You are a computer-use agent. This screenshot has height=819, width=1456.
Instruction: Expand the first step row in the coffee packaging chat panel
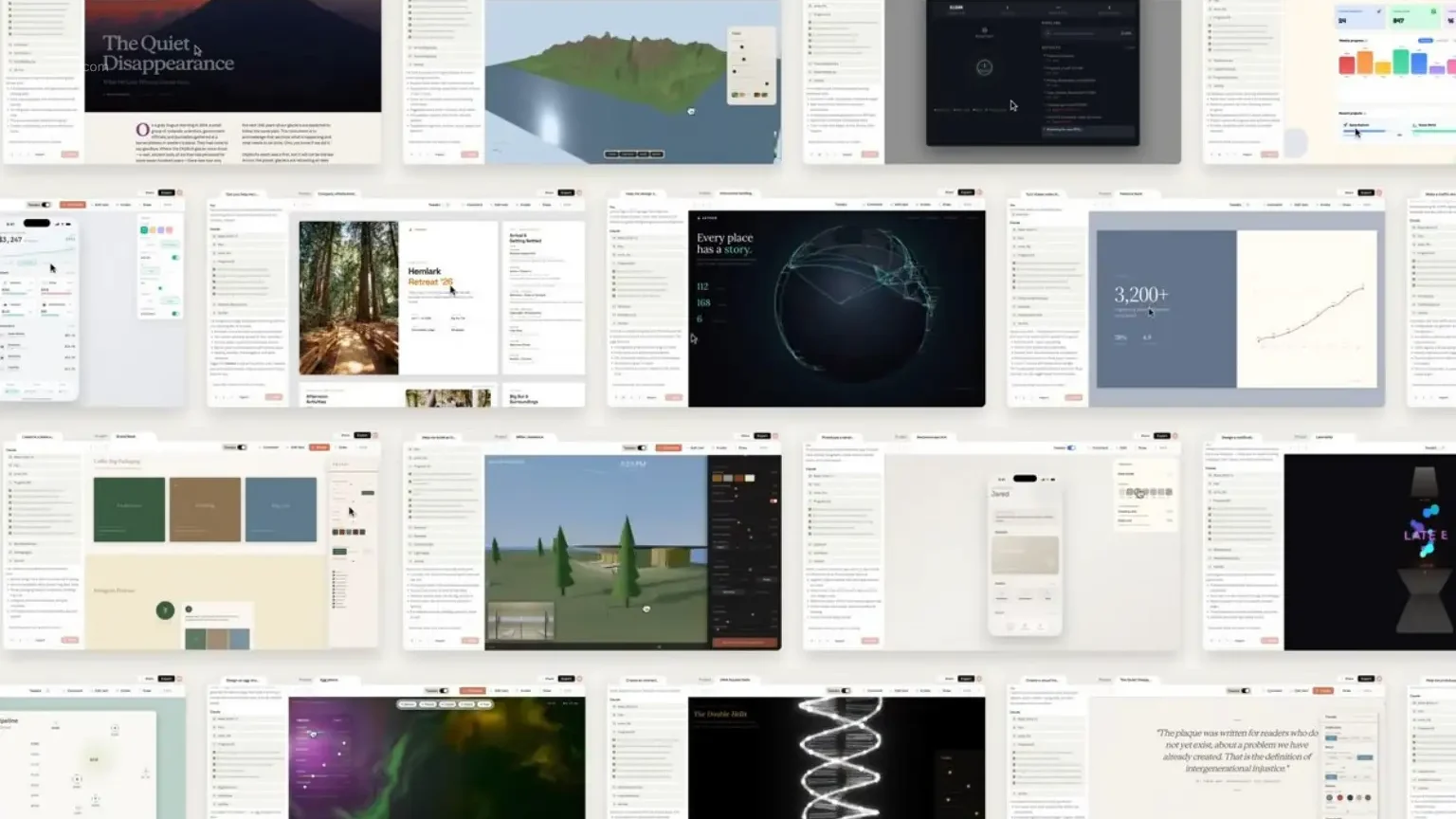click(28, 457)
